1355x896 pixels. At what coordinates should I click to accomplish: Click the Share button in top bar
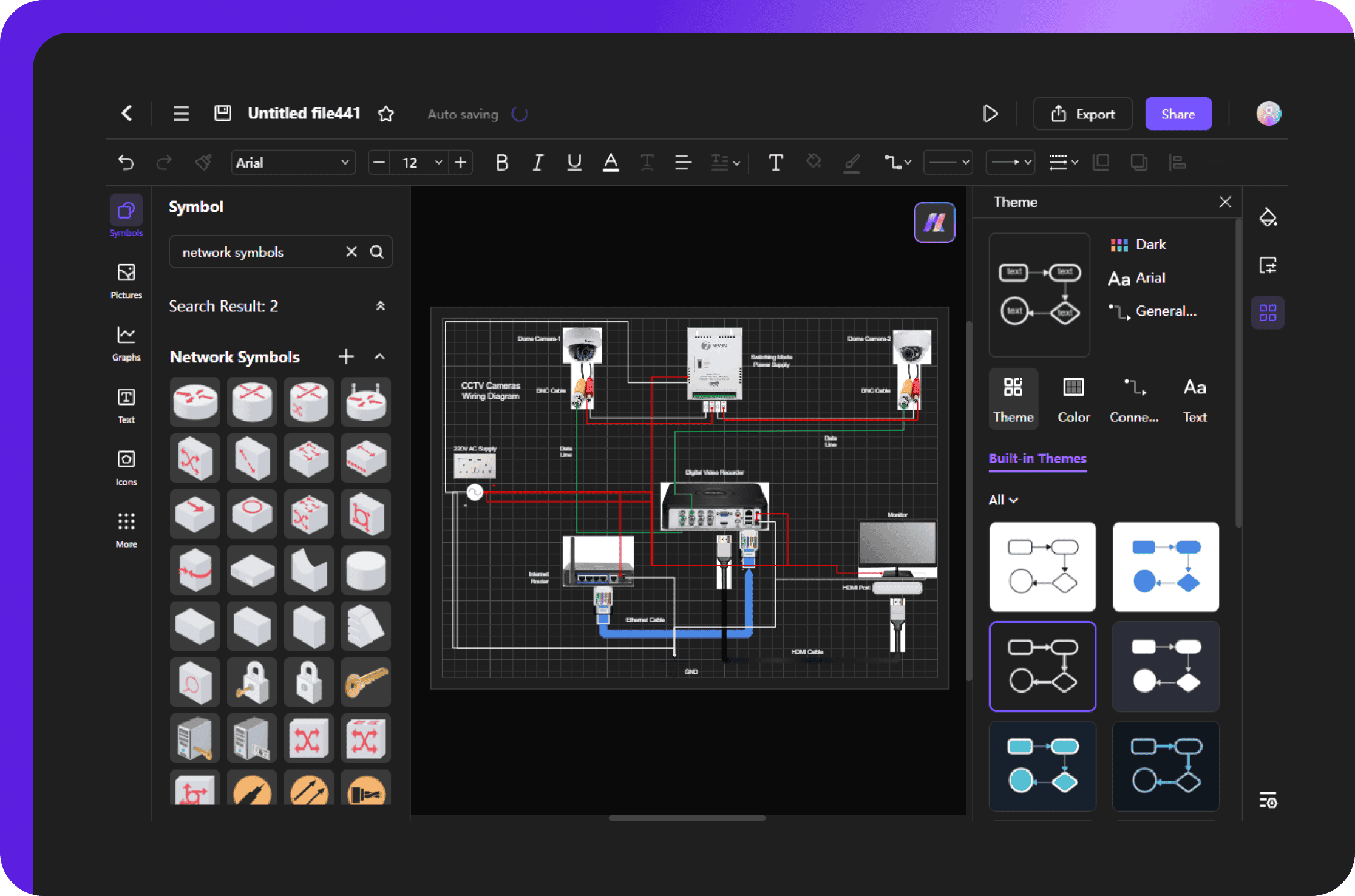[1177, 114]
